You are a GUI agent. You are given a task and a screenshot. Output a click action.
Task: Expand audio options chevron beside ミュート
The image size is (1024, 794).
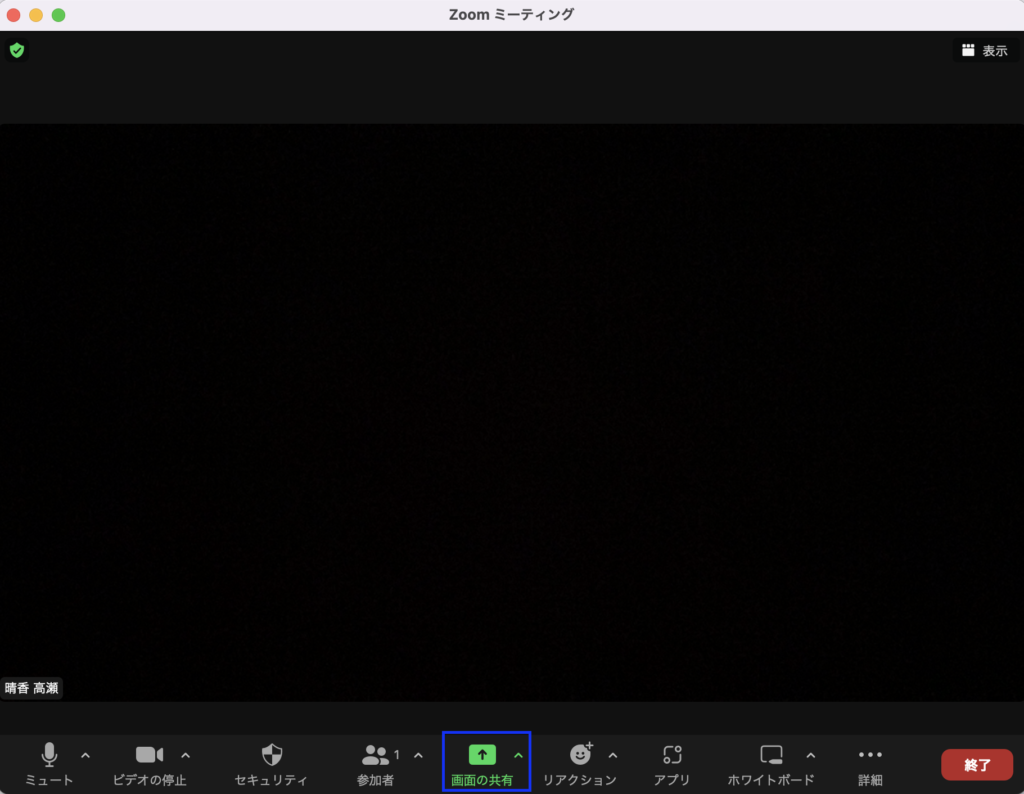[85, 755]
